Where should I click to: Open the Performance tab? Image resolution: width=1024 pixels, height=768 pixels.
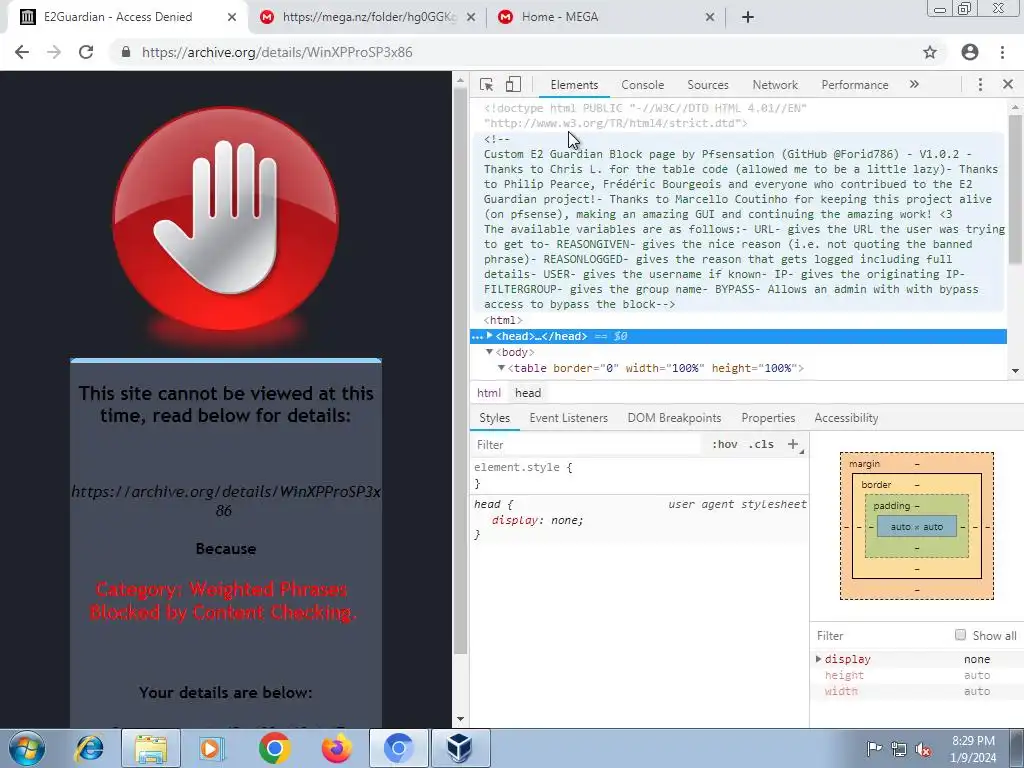(x=855, y=85)
